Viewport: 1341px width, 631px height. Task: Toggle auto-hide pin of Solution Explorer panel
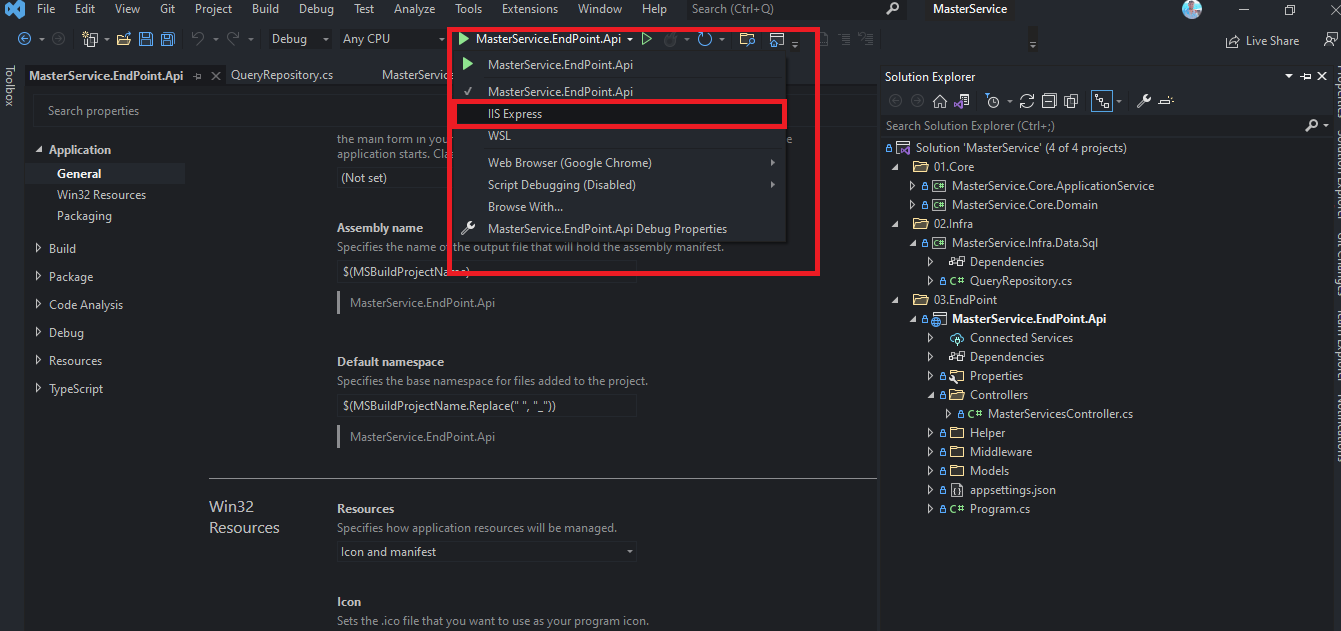1307,77
